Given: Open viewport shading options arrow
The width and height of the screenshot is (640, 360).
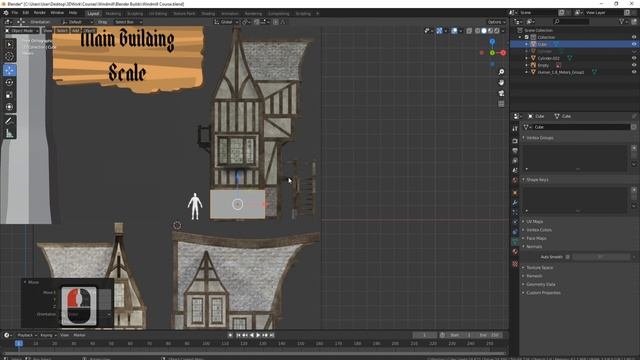Looking at the screenshot, I should [x=503, y=31].
